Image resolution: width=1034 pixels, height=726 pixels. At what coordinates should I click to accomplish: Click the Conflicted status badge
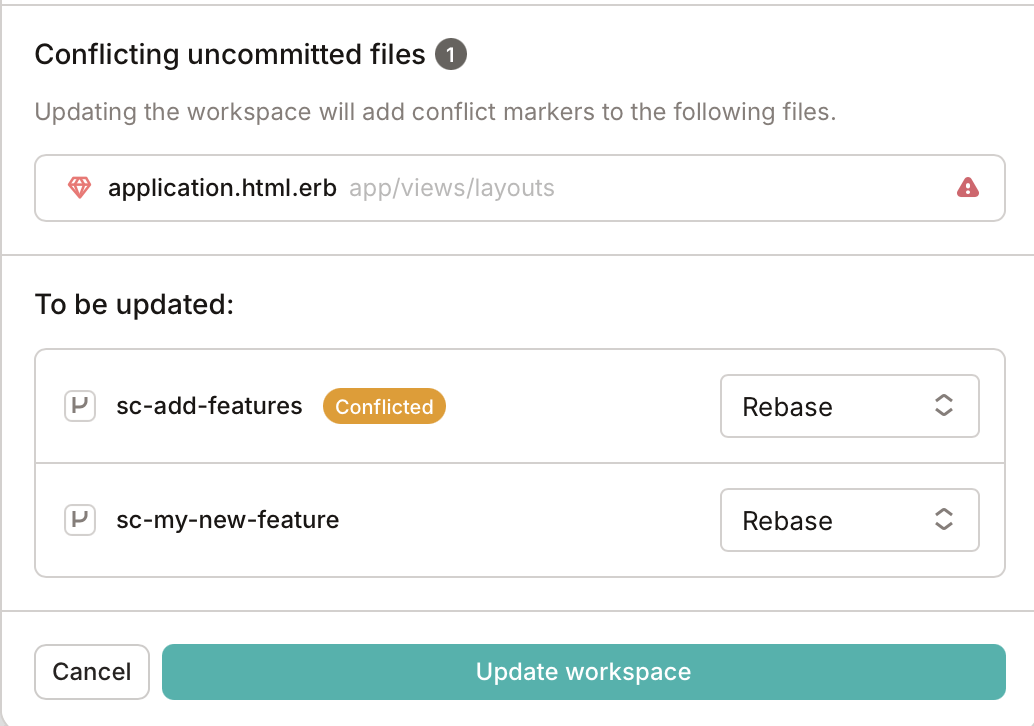click(384, 406)
